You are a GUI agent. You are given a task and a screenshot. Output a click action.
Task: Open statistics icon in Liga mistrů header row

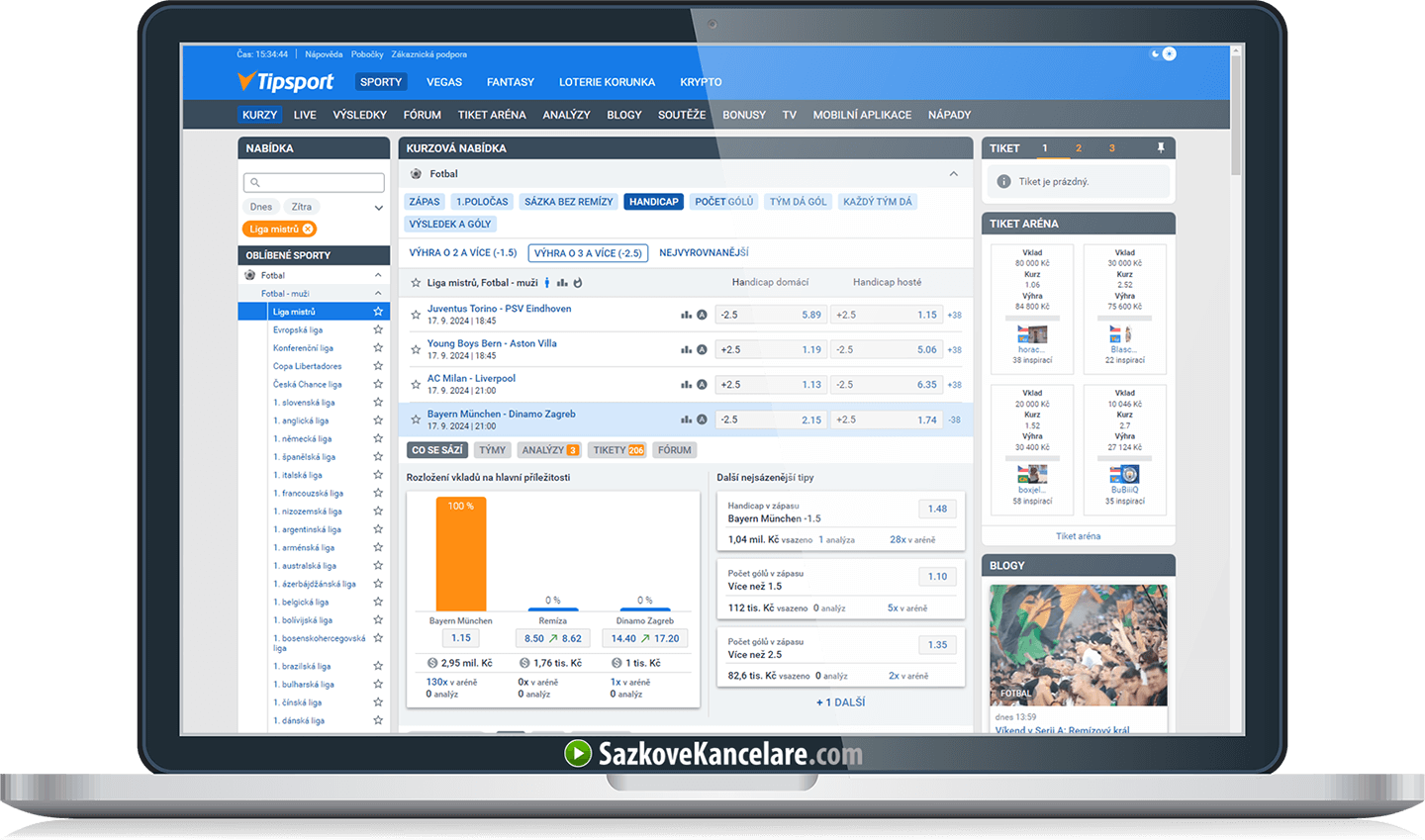coord(562,282)
